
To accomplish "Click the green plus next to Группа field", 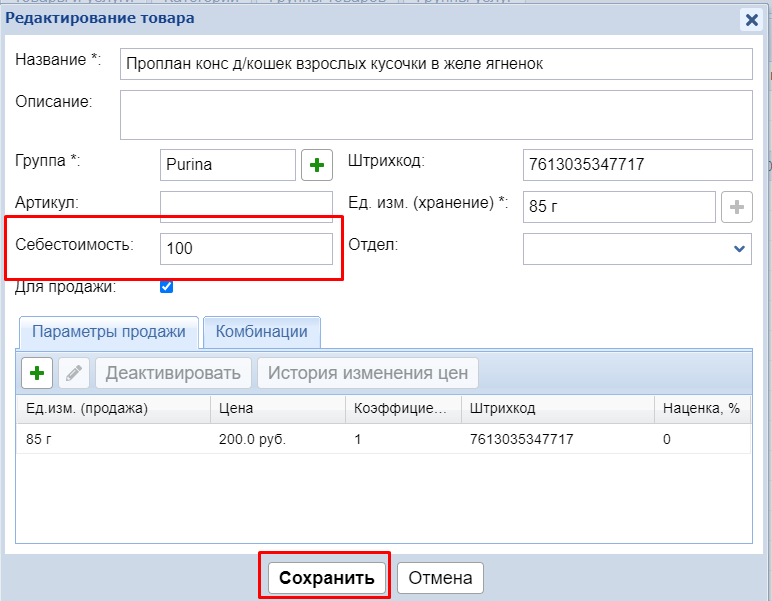I will (317, 165).
